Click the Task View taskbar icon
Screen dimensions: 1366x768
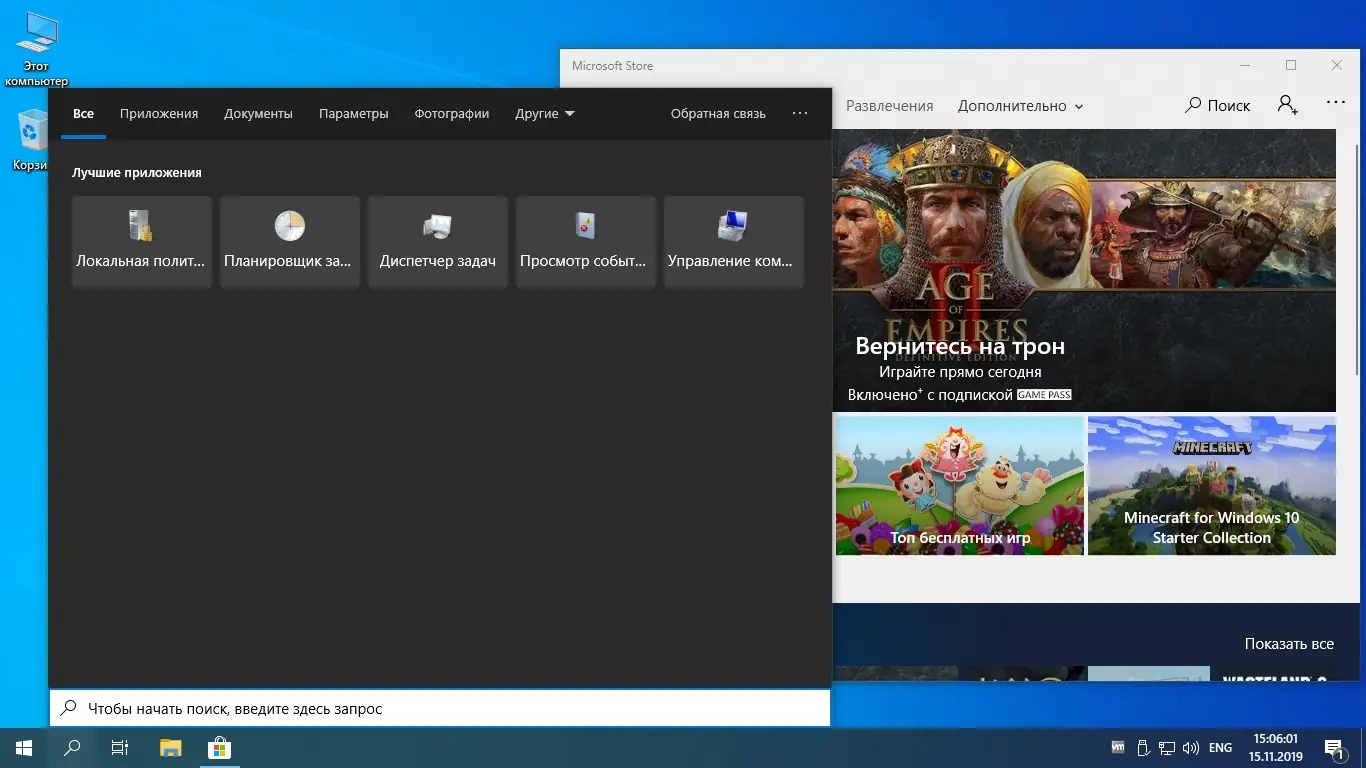tap(120, 748)
